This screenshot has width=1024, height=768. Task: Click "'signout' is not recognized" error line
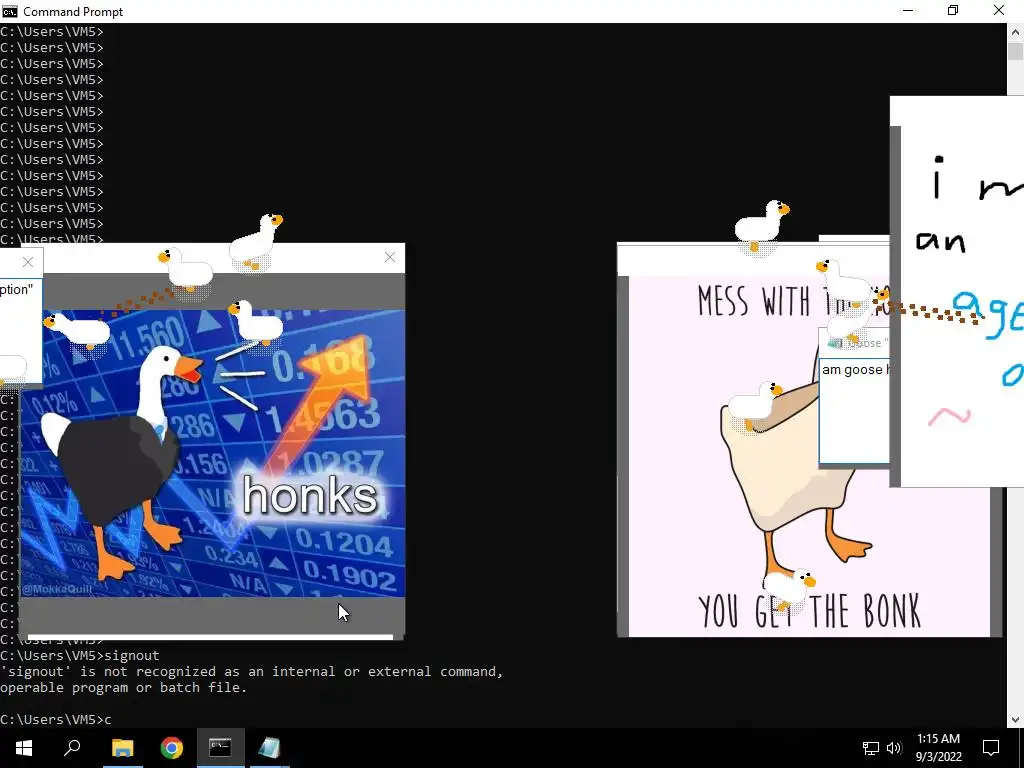(251, 671)
